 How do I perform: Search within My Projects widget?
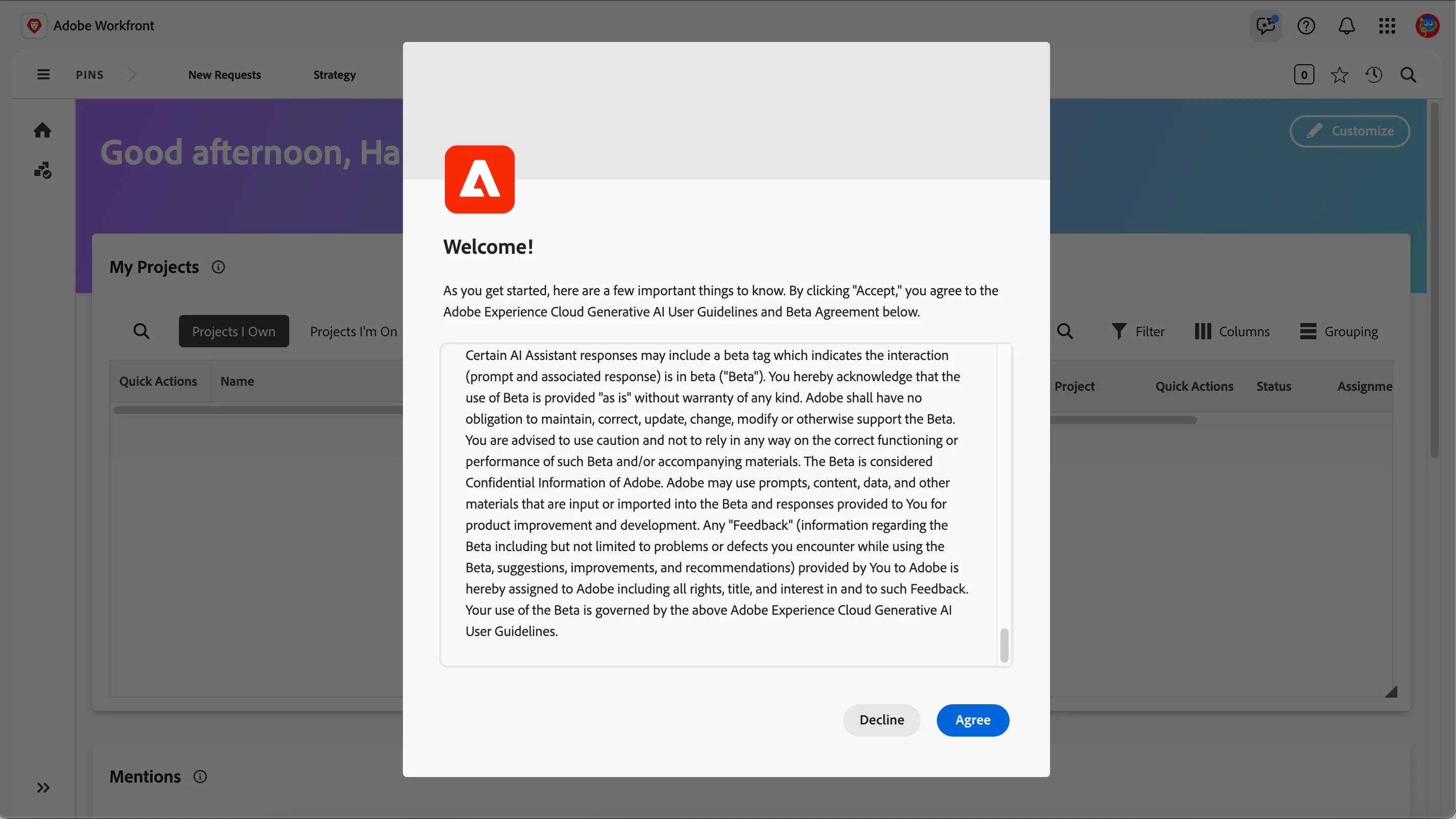pyautogui.click(x=142, y=331)
